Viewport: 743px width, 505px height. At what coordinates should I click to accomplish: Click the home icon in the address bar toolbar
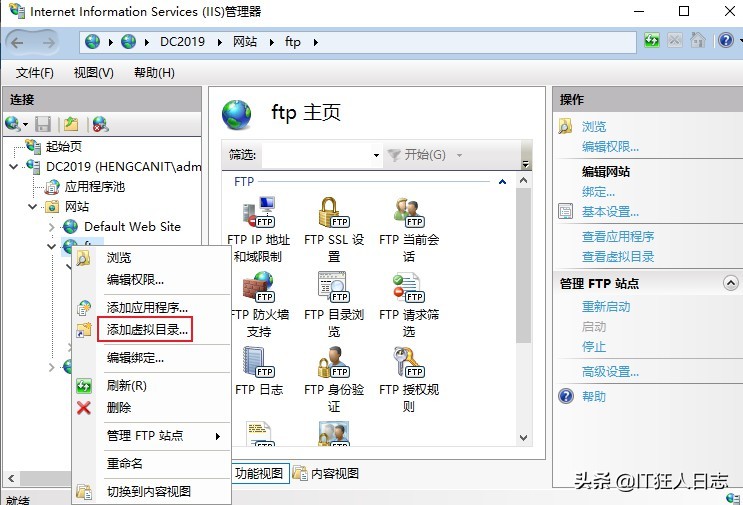698,40
